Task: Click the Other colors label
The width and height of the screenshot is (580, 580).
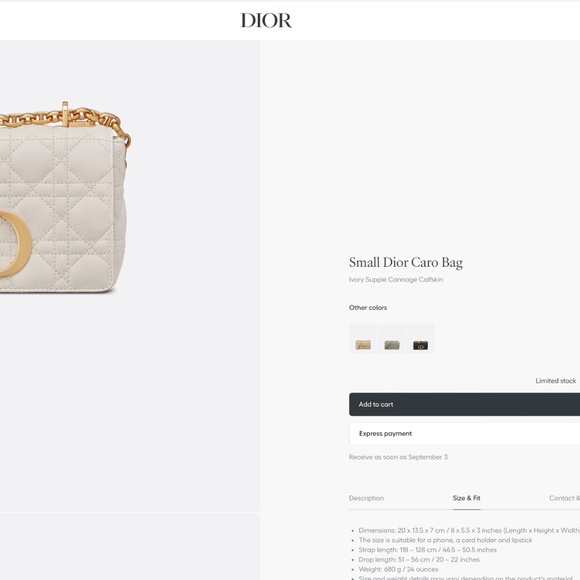Action: click(x=368, y=308)
